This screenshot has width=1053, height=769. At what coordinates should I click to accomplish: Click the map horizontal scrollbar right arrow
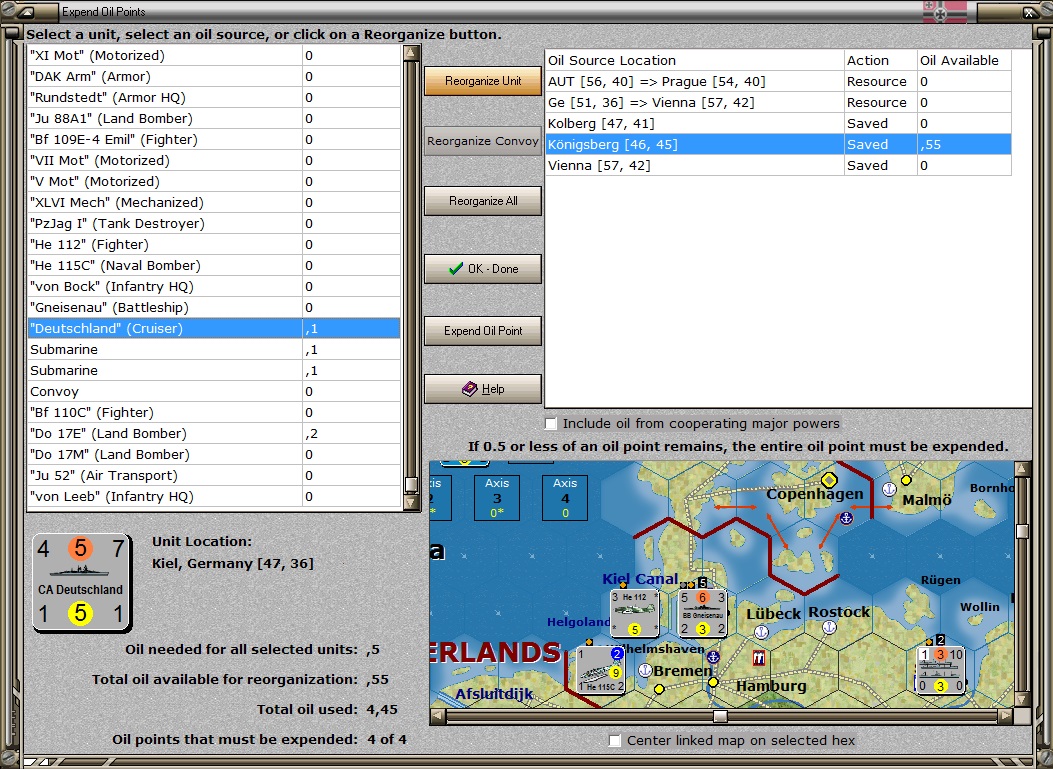tap(1005, 716)
